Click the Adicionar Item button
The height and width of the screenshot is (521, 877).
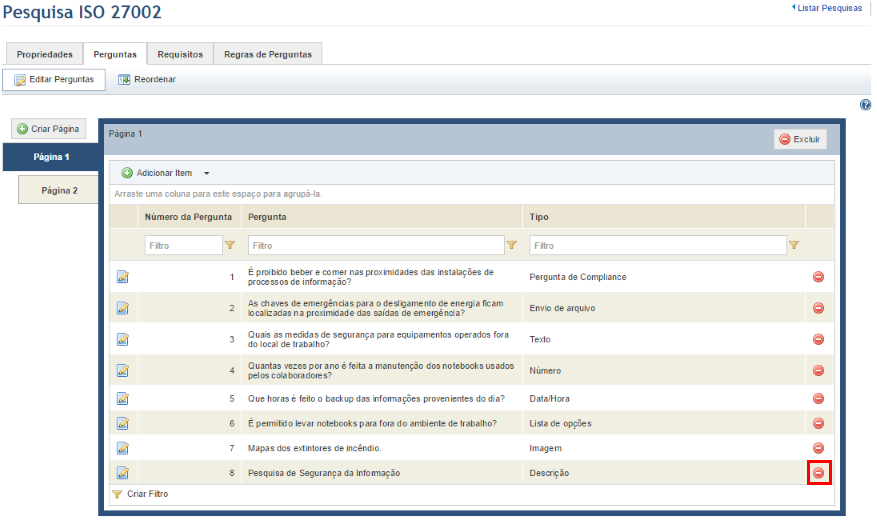[x=157, y=173]
